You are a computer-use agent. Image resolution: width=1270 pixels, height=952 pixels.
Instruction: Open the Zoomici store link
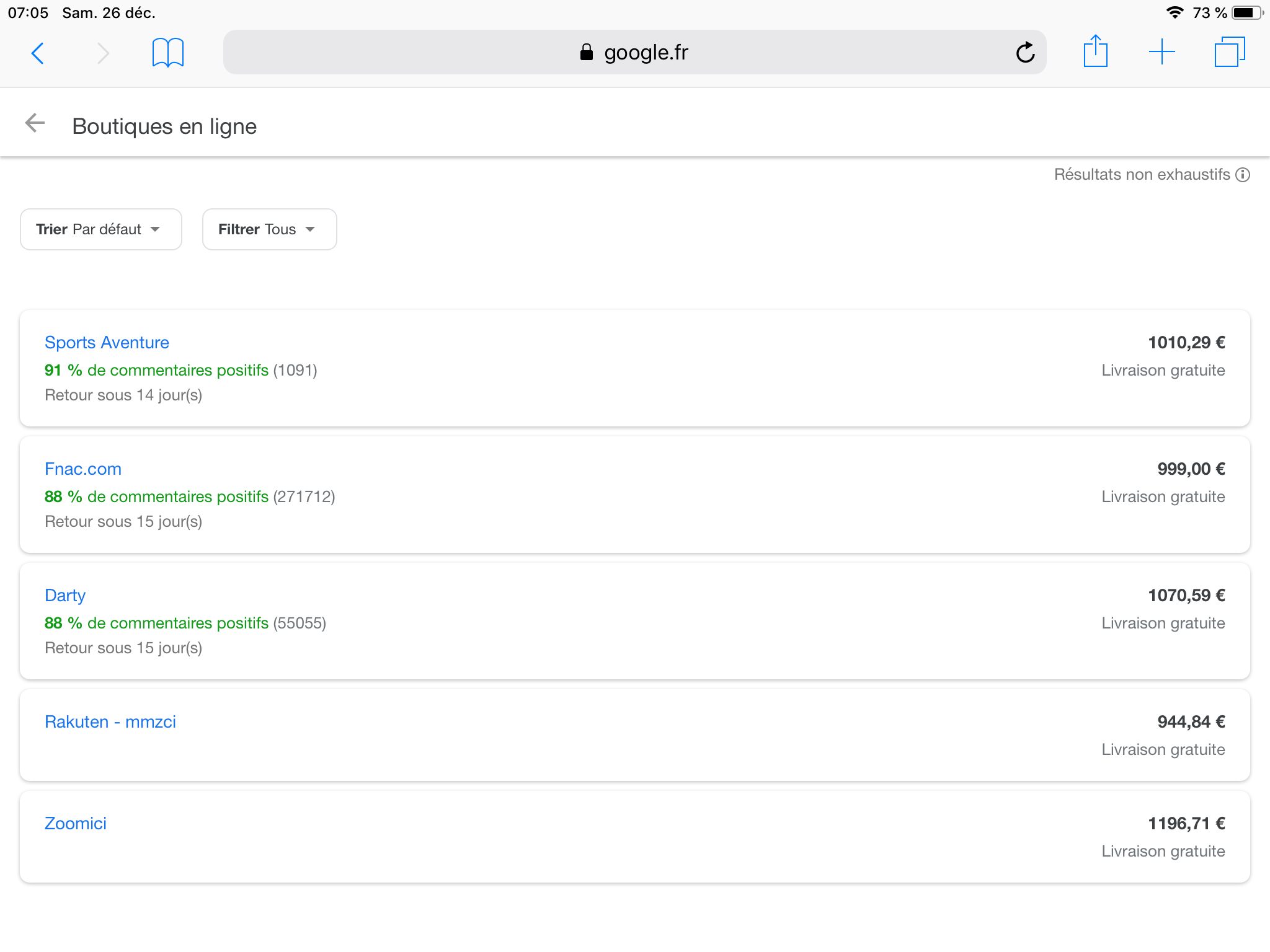[x=76, y=824]
